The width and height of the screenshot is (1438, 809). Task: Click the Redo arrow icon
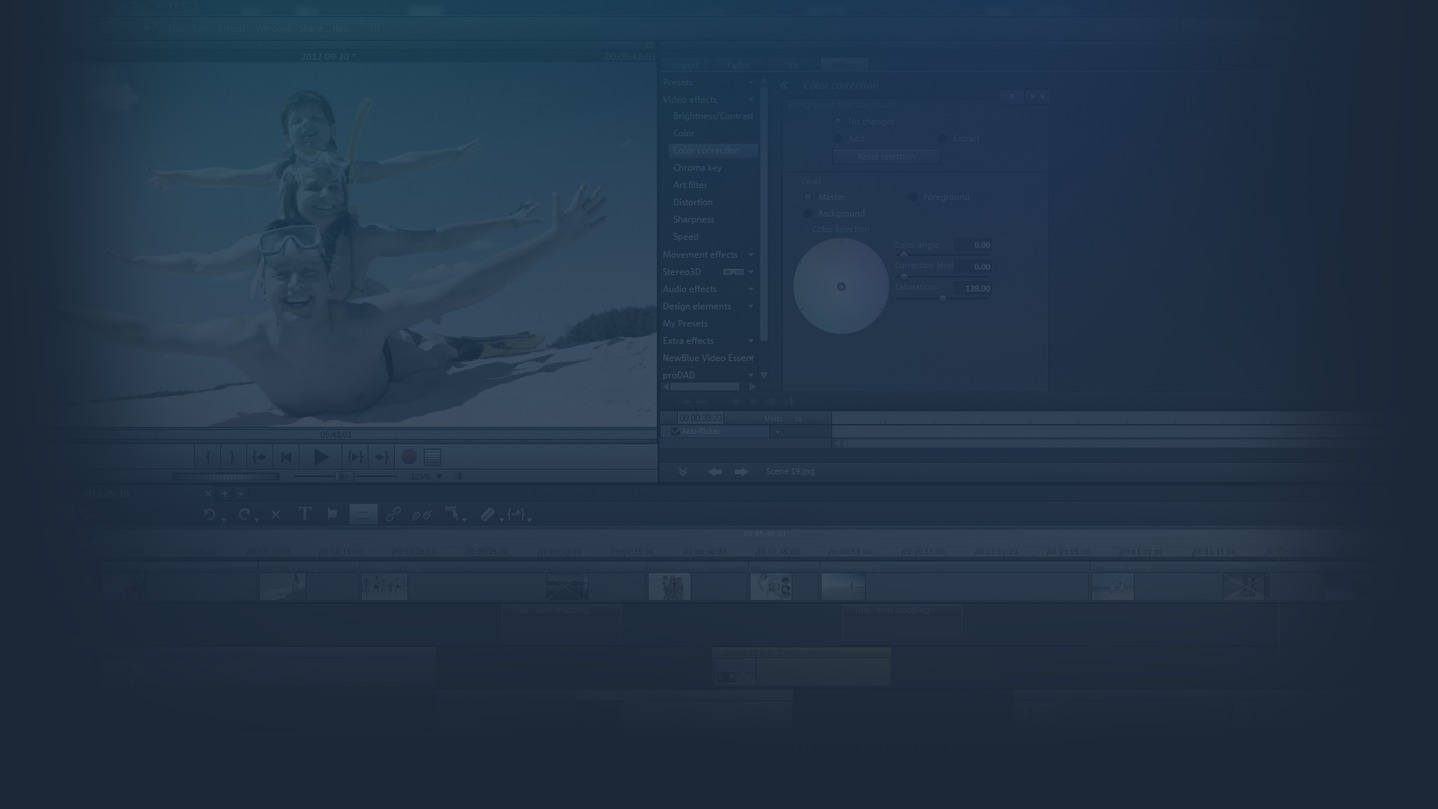(x=244, y=514)
